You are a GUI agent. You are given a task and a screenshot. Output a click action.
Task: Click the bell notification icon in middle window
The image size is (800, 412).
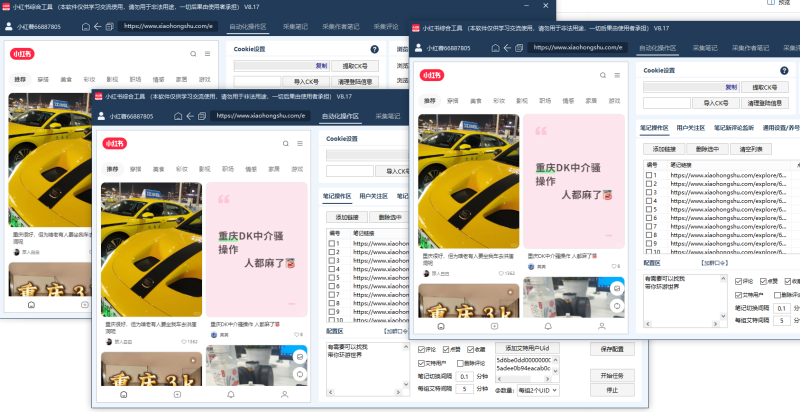[231, 394]
